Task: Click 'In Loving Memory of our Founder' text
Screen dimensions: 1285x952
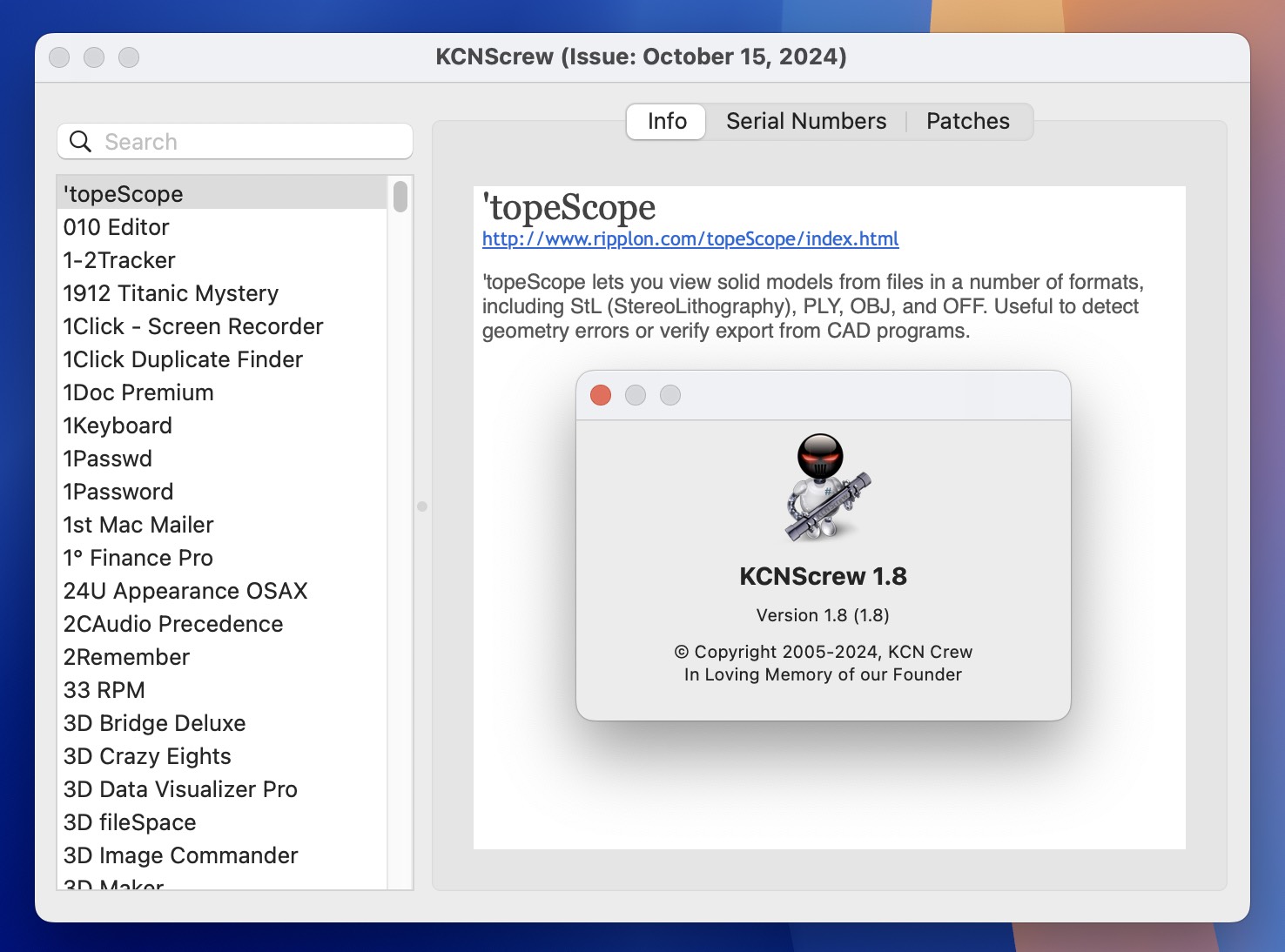Action: click(x=823, y=674)
